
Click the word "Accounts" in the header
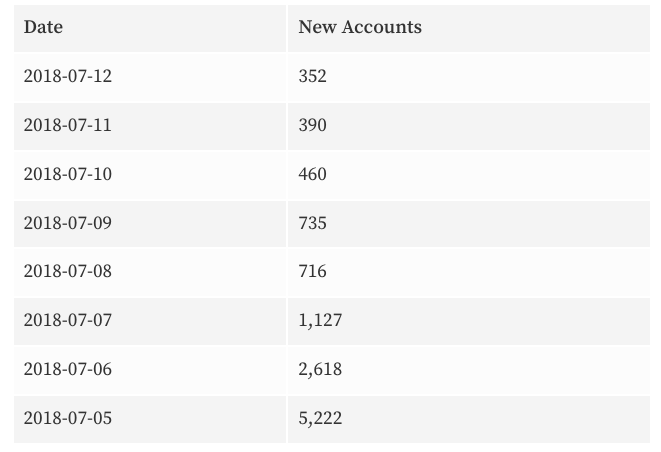pyautogui.click(x=382, y=27)
